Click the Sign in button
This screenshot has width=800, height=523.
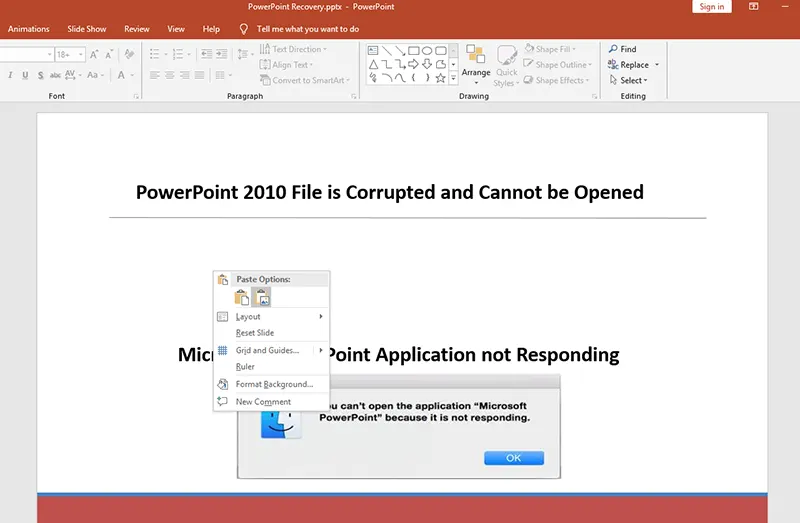pos(712,7)
